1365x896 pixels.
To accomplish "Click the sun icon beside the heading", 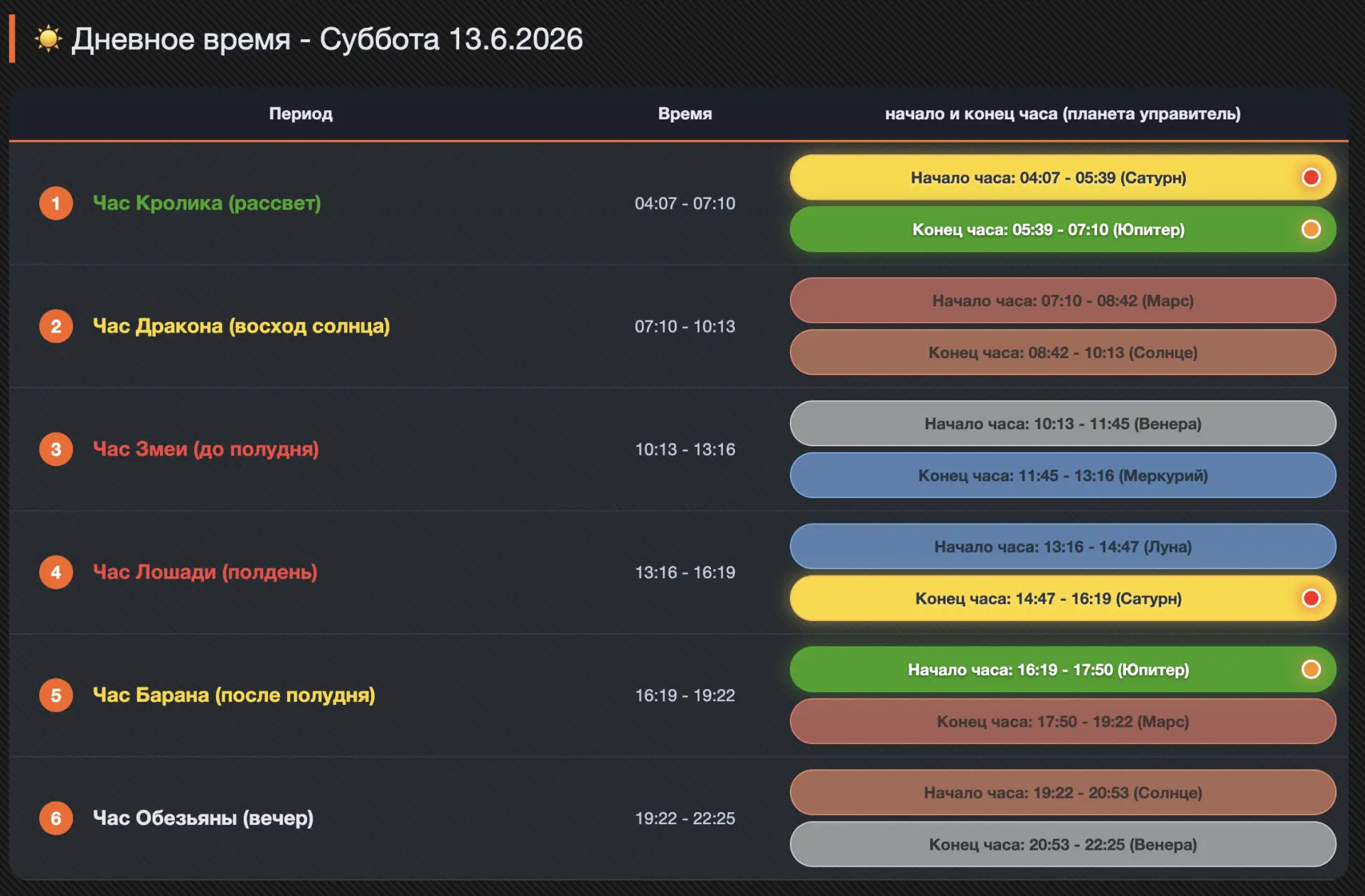I will [48, 38].
